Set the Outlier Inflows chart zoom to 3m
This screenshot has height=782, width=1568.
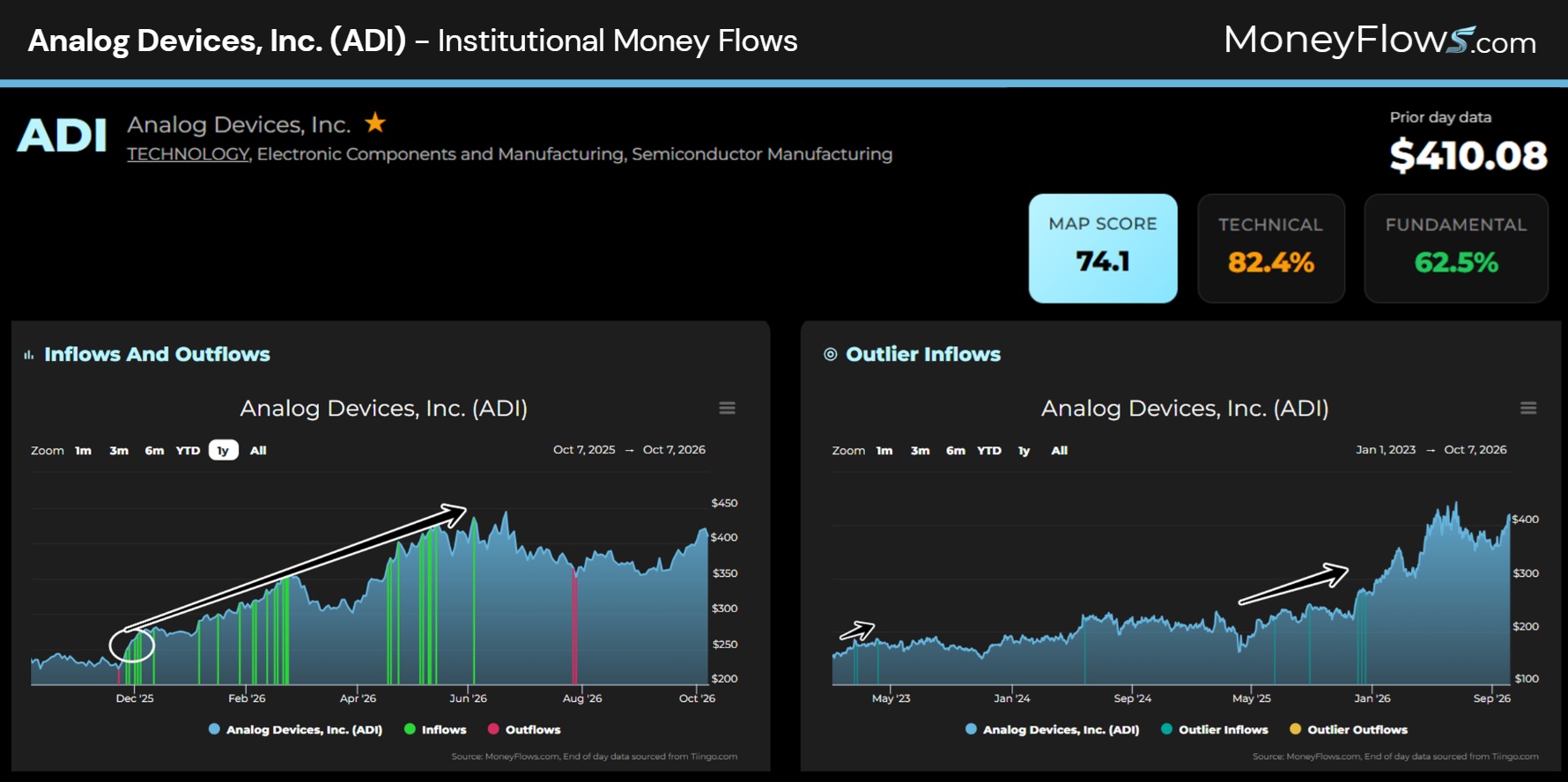point(921,450)
